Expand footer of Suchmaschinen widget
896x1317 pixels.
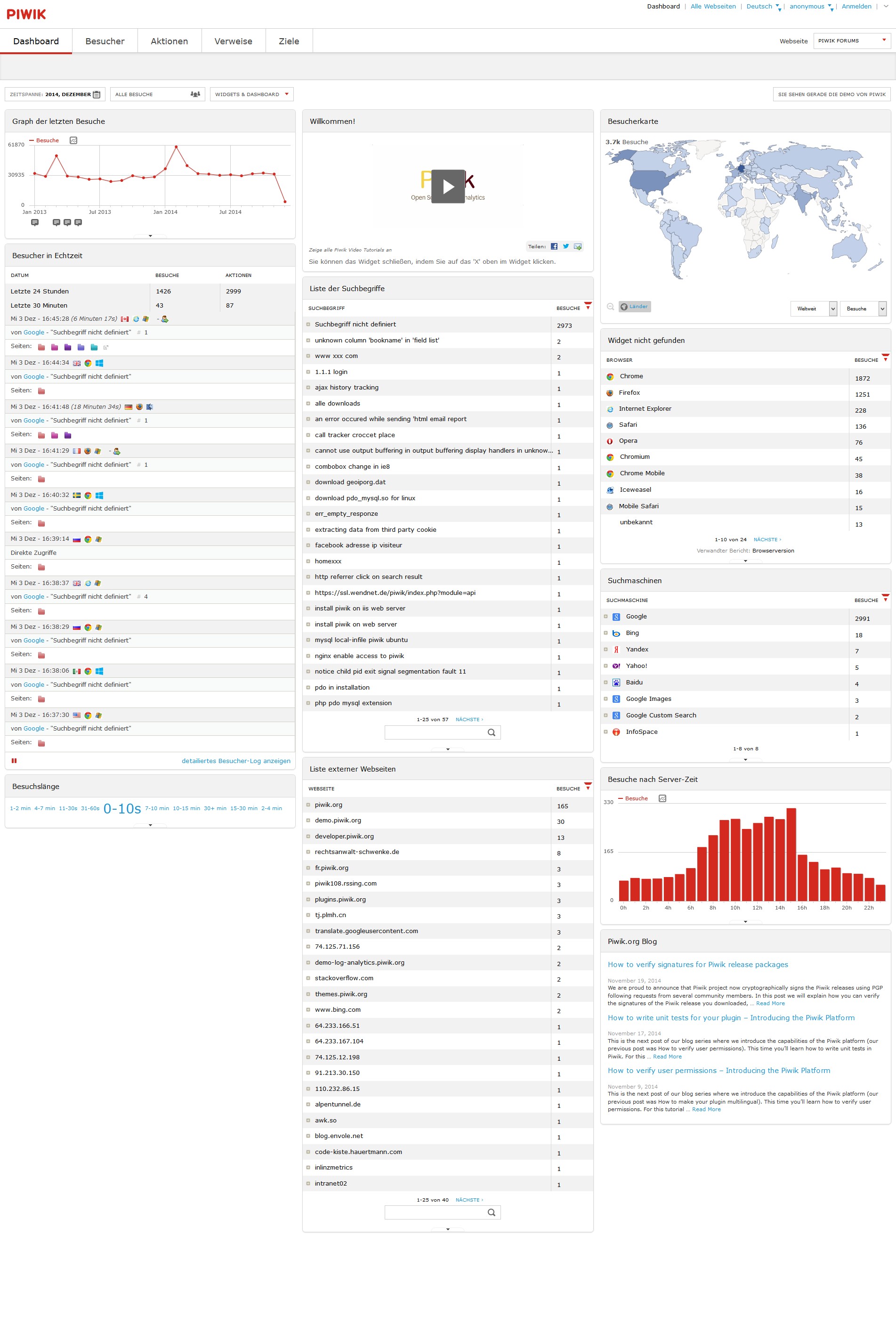(x=745, y=760)
